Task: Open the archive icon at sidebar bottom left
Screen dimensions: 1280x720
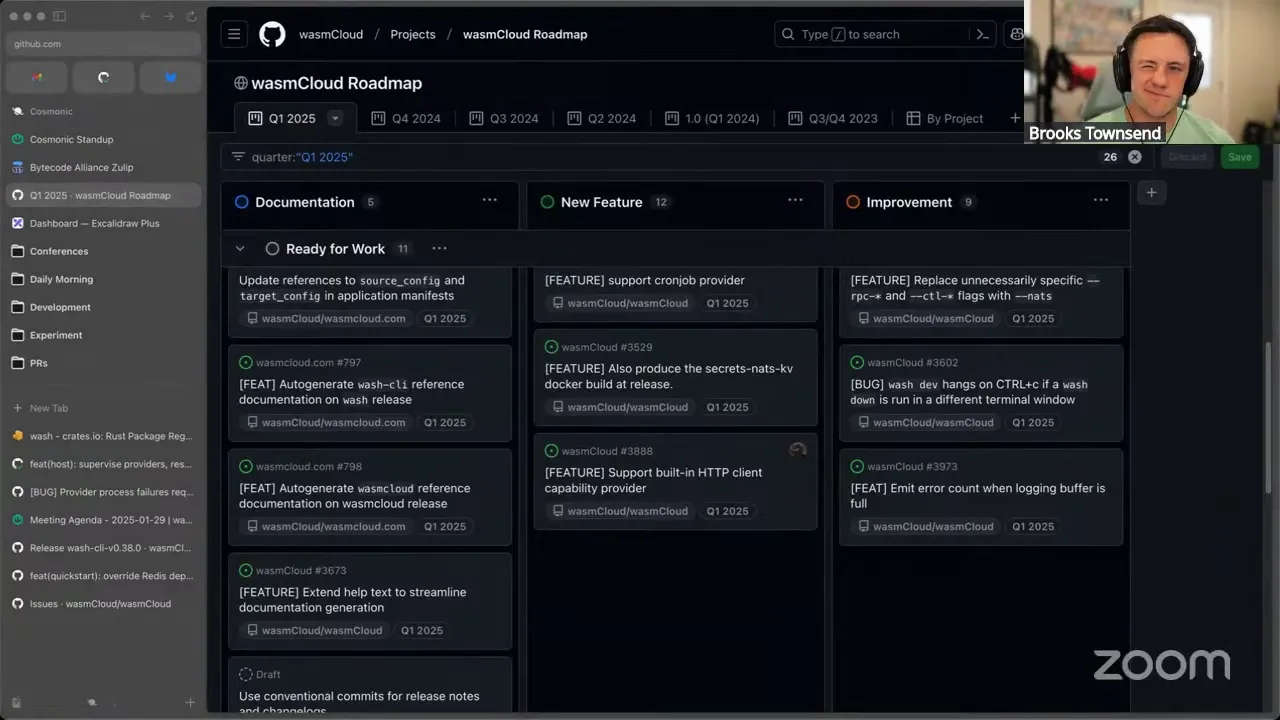Action: [16, 702]
